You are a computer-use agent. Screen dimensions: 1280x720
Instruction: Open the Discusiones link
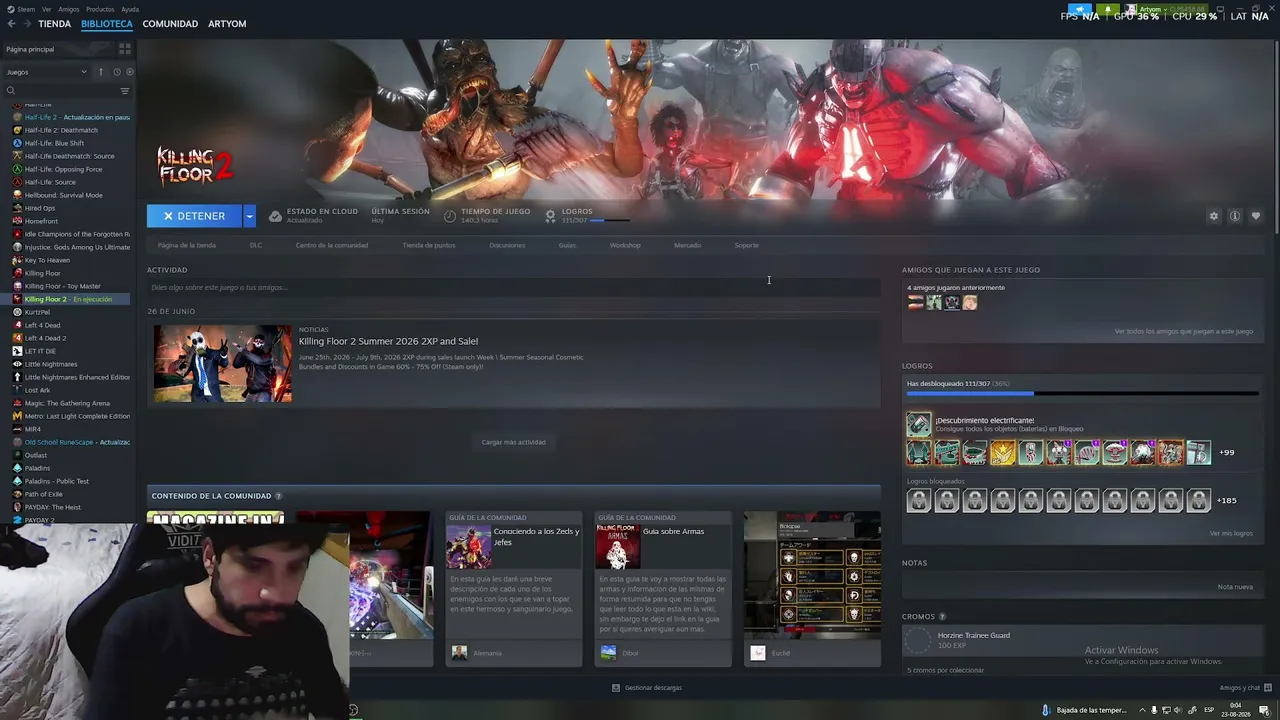click(507, 245)
